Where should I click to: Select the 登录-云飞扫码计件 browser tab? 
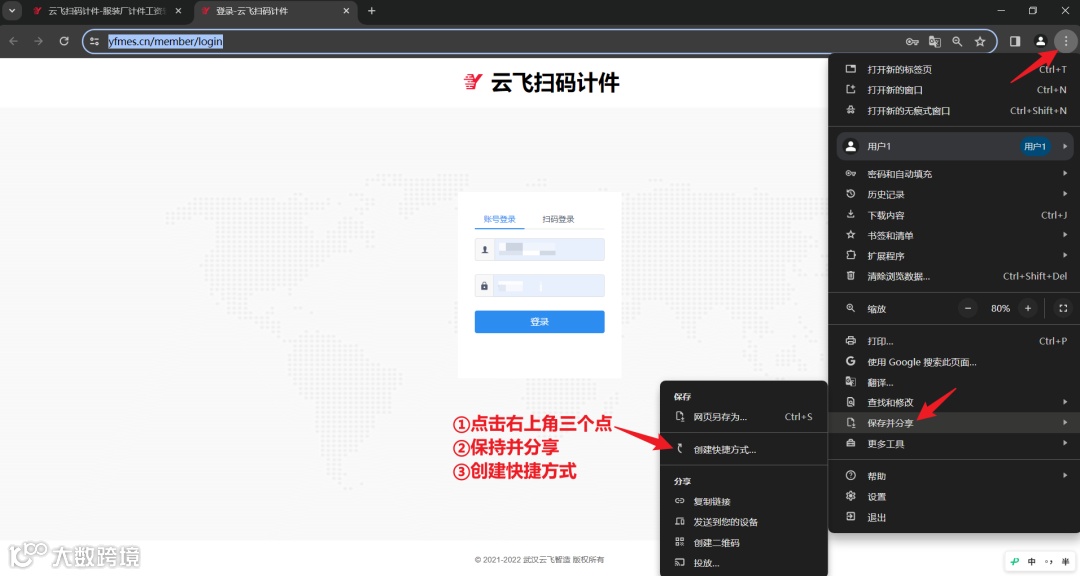(x=276, y=11)
